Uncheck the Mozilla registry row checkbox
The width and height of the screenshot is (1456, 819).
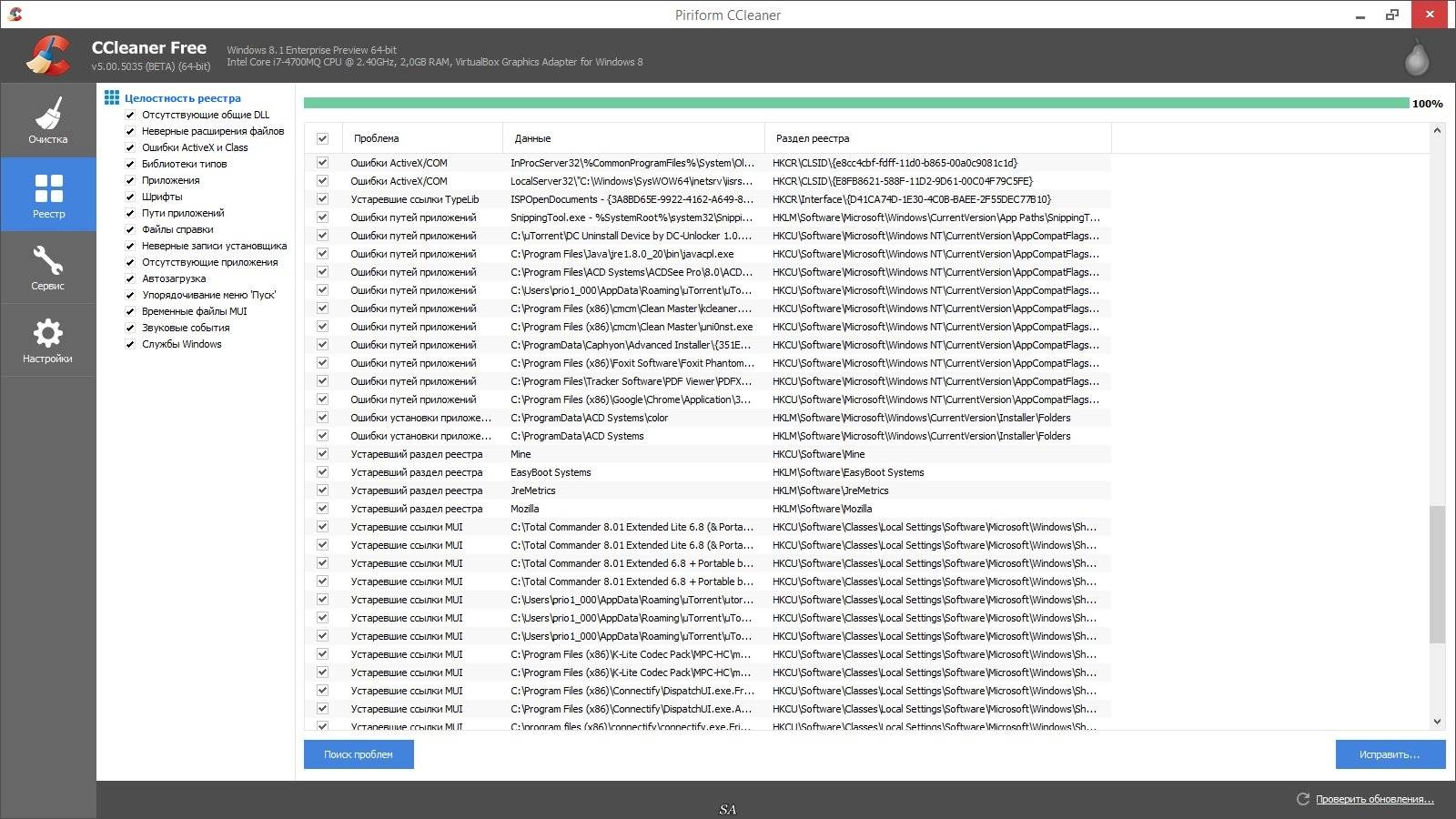tap(322, 509)
